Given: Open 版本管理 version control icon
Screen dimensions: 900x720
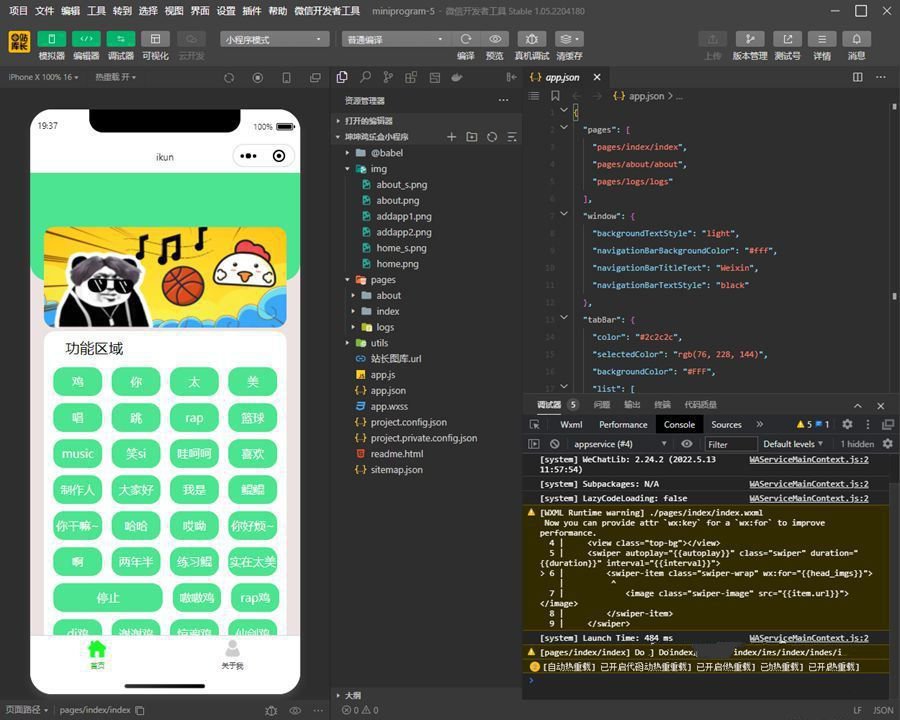Looking at the screenshot, I should 749,39.
